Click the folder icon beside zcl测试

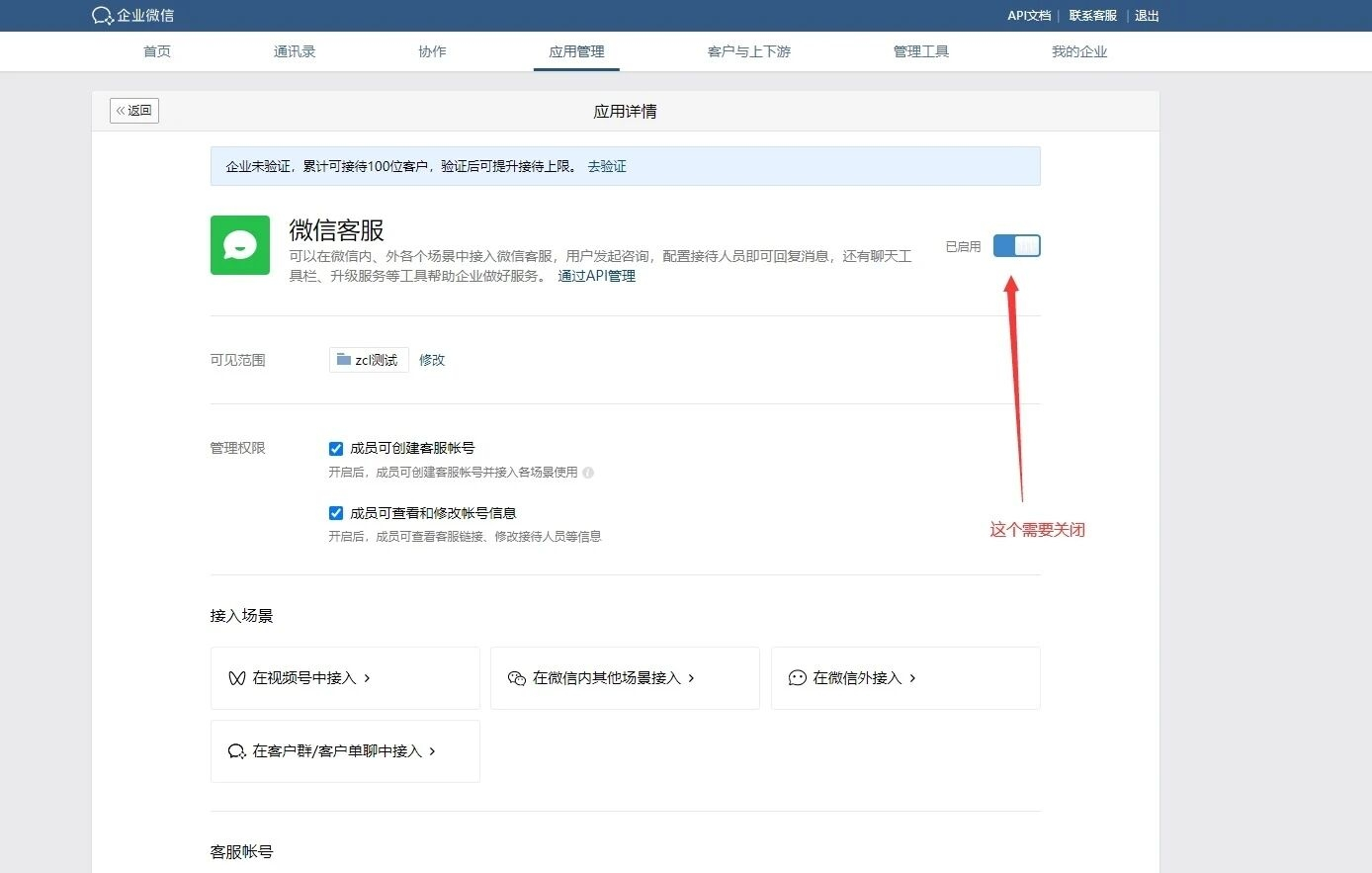pyautogui.click(x=344, y=359)
